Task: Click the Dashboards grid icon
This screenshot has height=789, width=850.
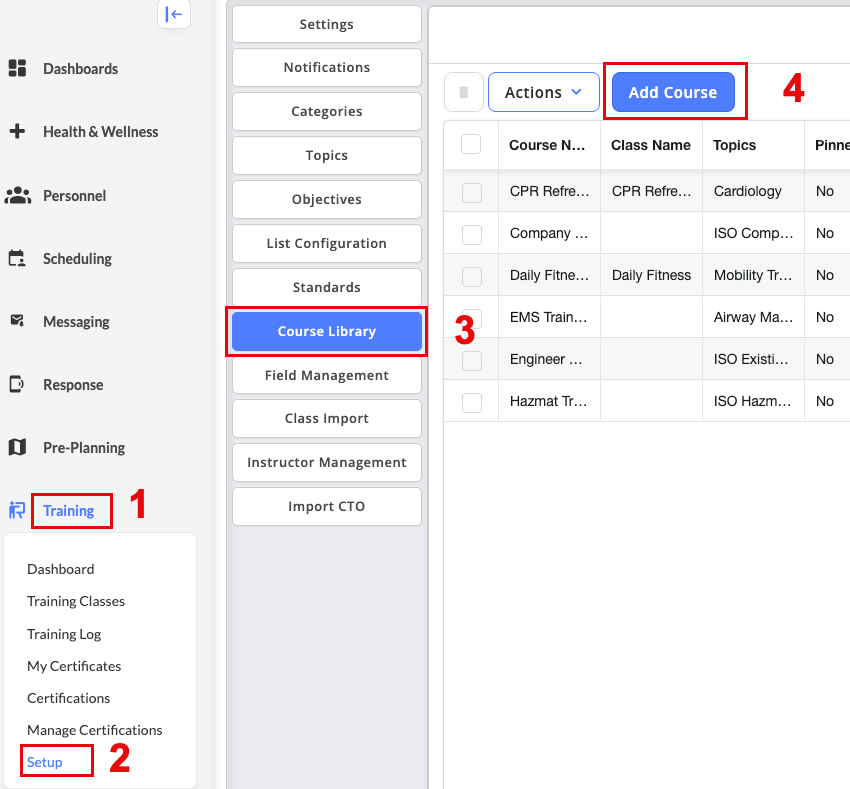Action: (x=17, y=68)
